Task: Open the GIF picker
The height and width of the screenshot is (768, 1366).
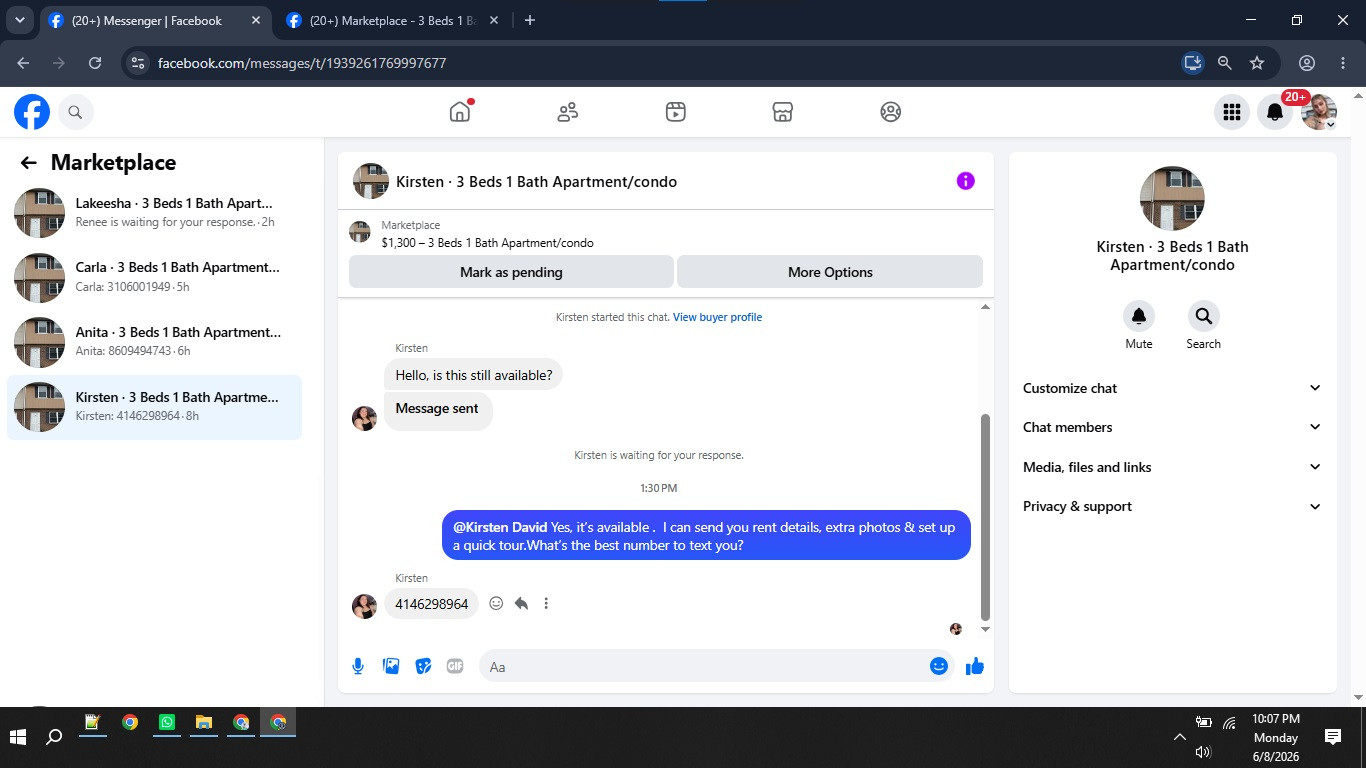Action: [455, 666]
